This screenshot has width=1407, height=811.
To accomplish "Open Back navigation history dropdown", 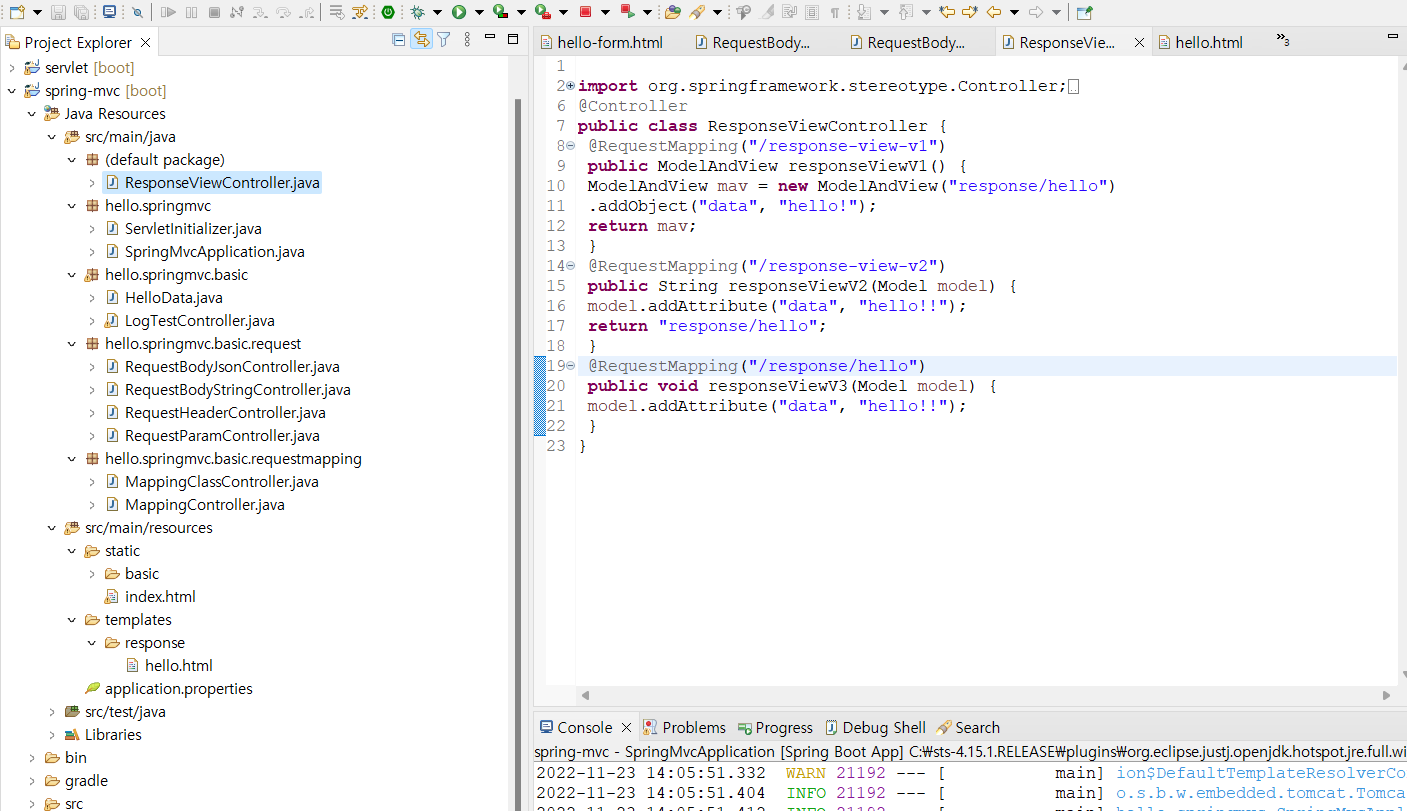I will pos(1015,12).
